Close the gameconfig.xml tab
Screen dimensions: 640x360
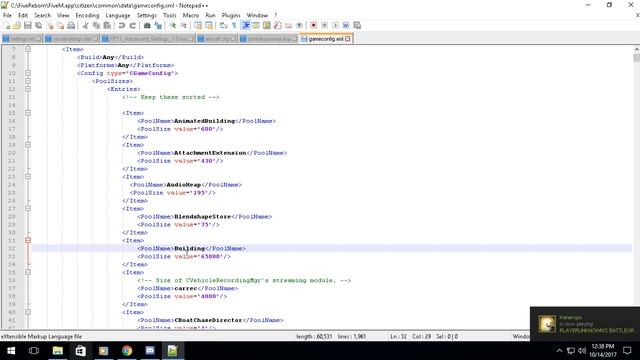tap(348, 39)
